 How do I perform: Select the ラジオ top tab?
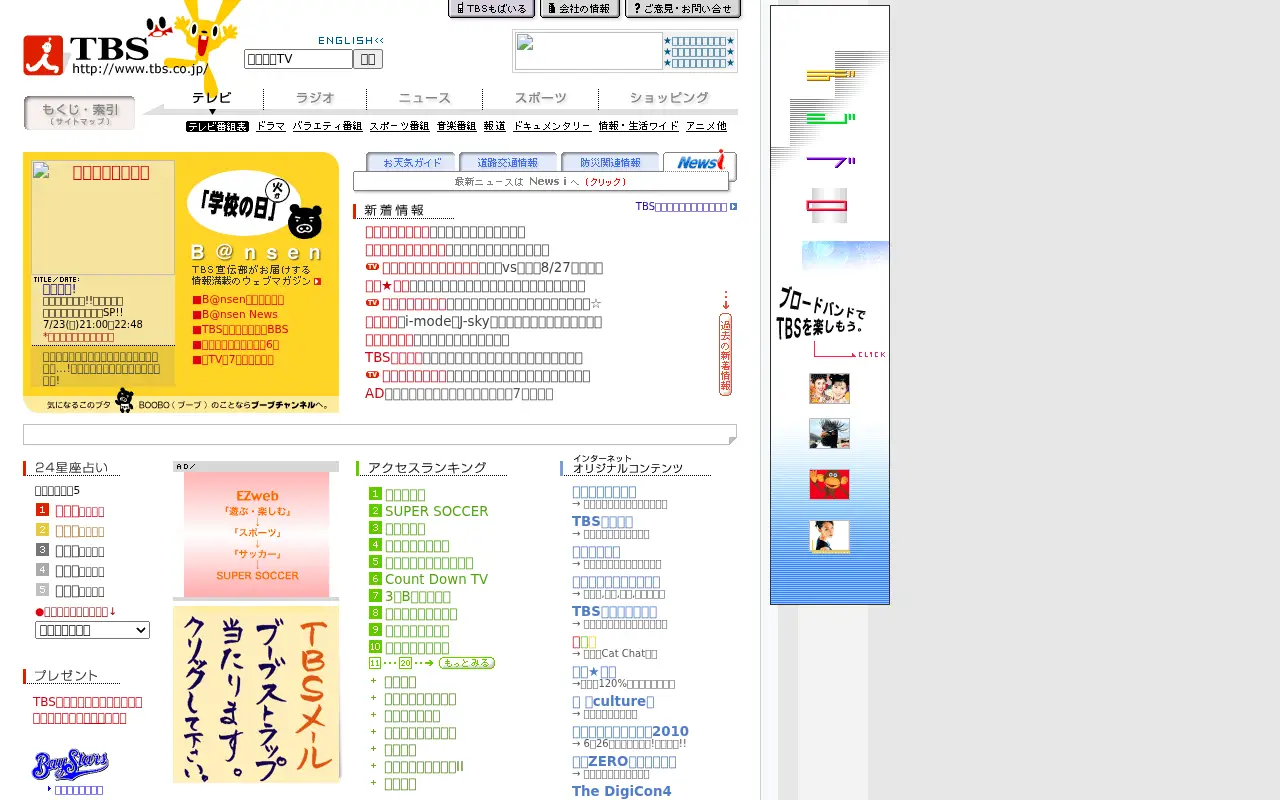point(315,98)
